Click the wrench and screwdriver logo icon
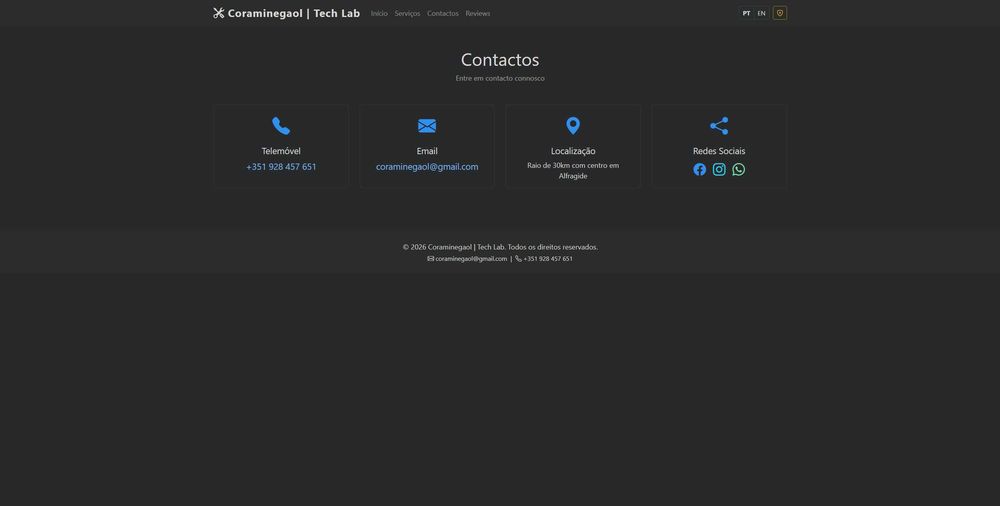Screen dimensions: 1000x506 (219, 13)
